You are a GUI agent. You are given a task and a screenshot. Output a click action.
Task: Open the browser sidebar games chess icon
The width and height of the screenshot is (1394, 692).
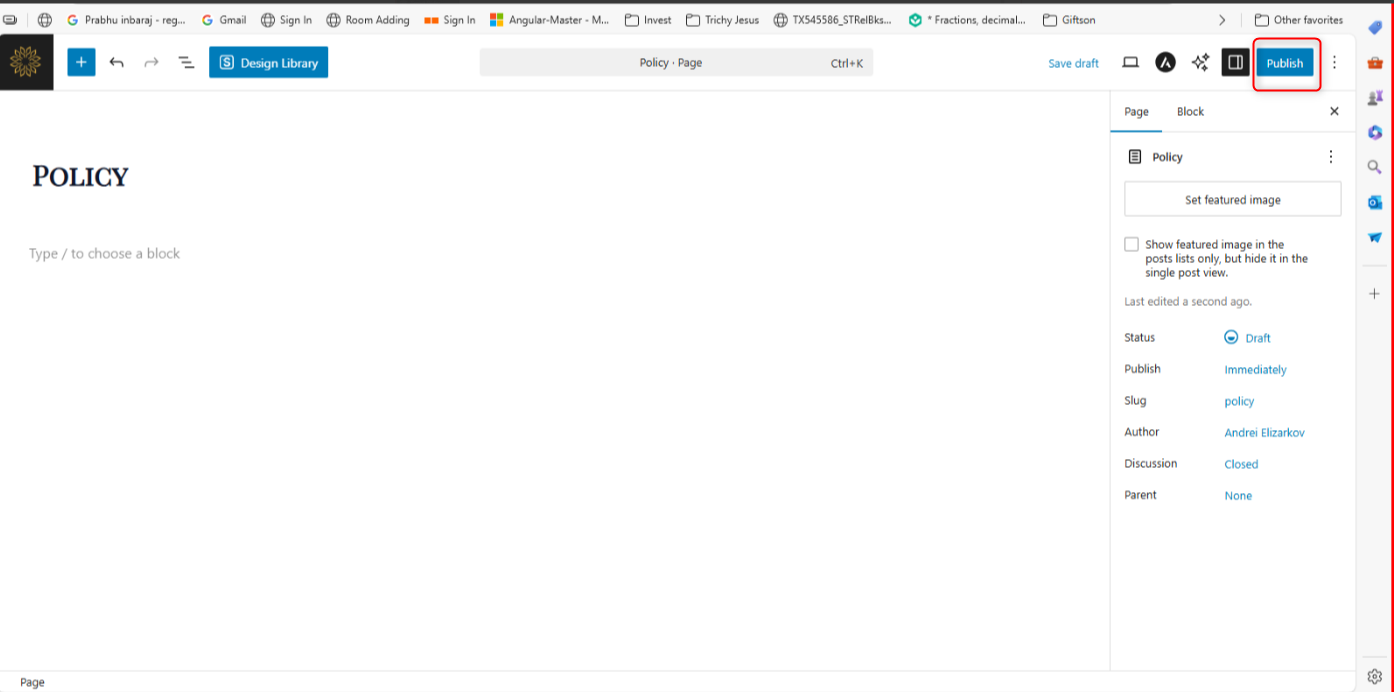(x=1375, y=98)
